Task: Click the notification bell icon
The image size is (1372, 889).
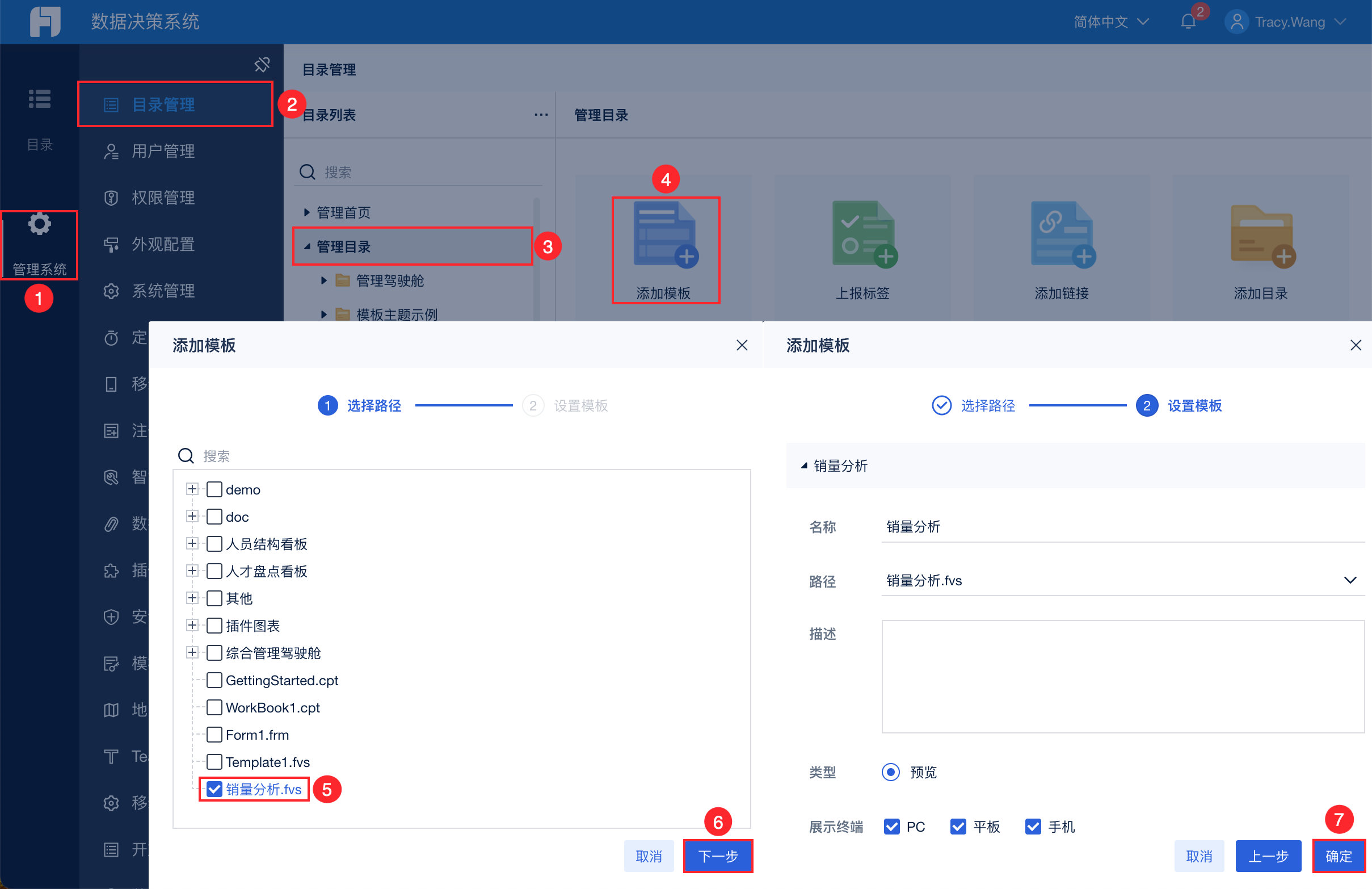Action: [x=1188, y=22]
